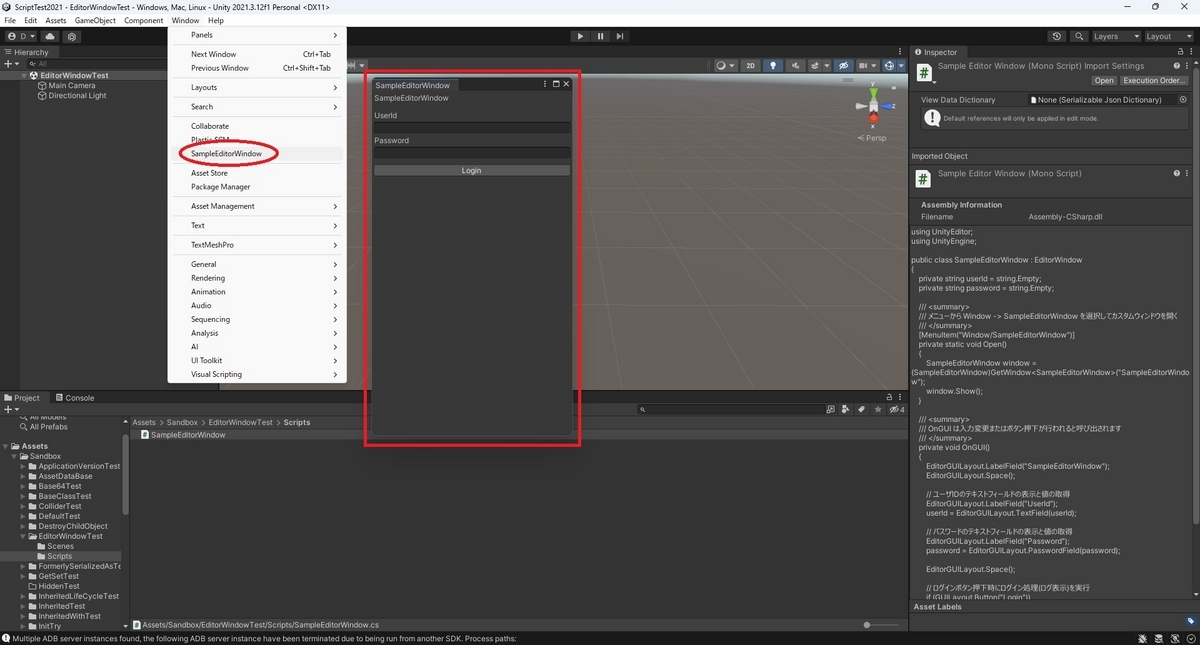Toggle scene lighting with the bulb icon

773,65
